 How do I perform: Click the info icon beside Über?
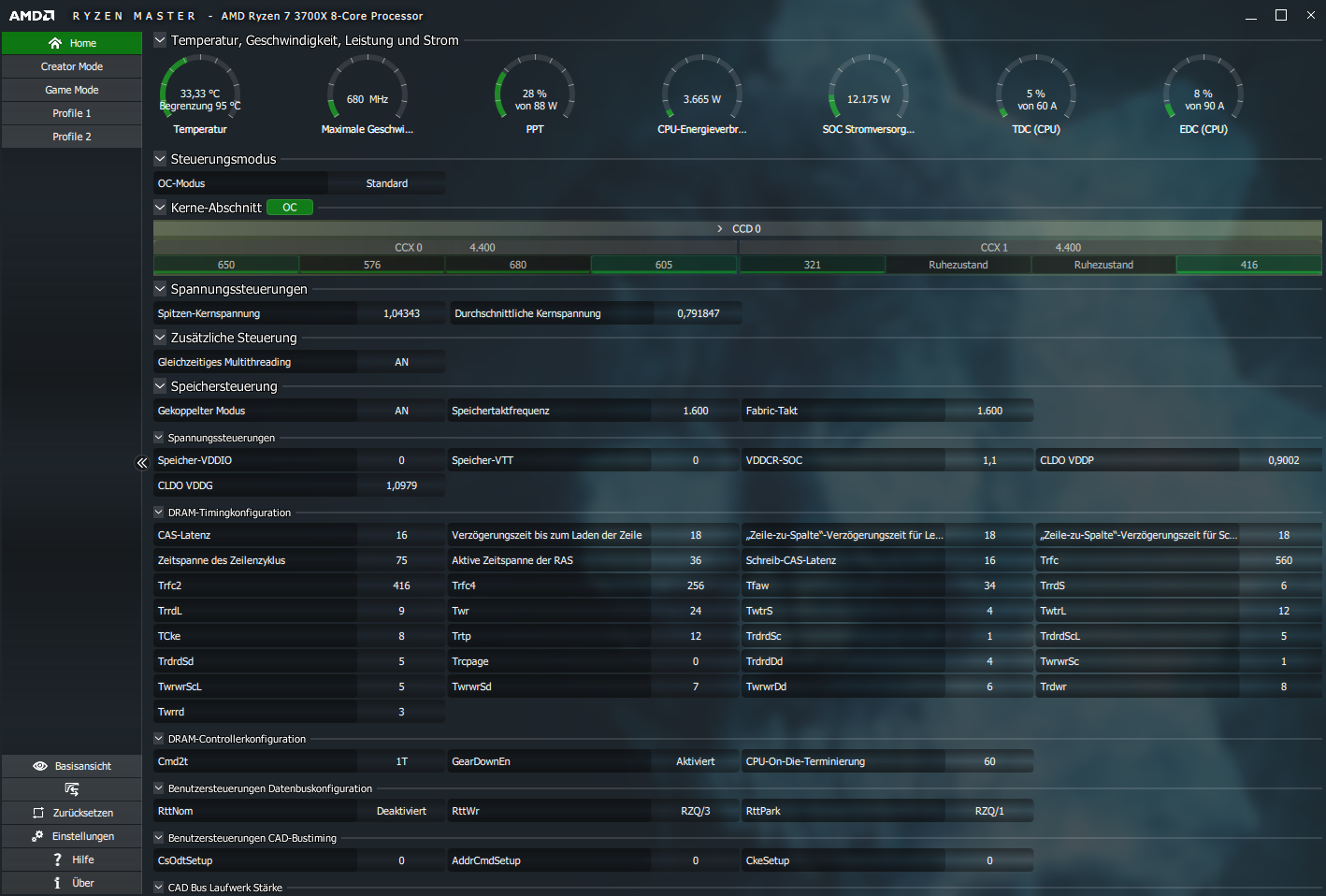point(57,883)
